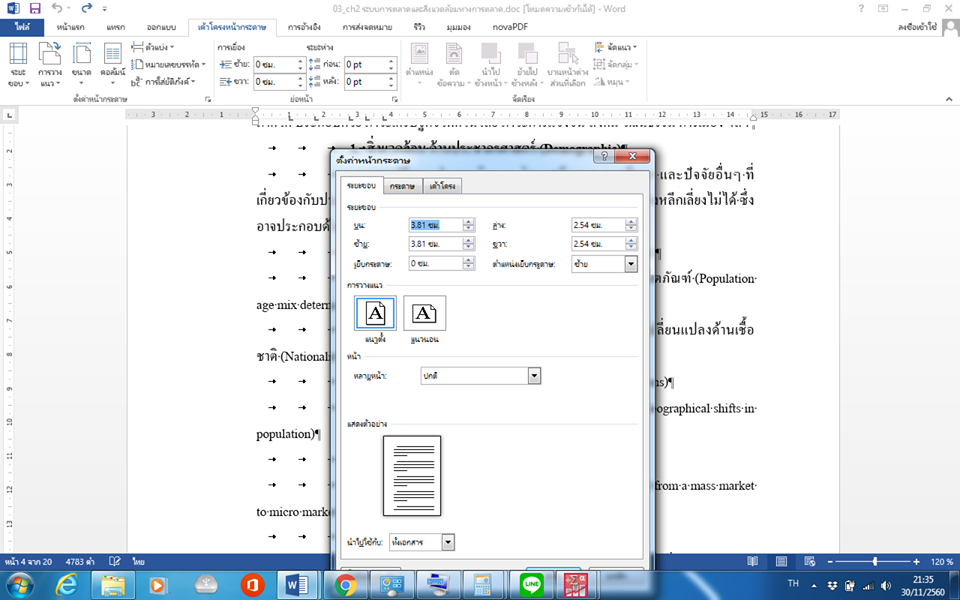Open the Columns (คอลัมน์) ribbon button

coord(113,64)
